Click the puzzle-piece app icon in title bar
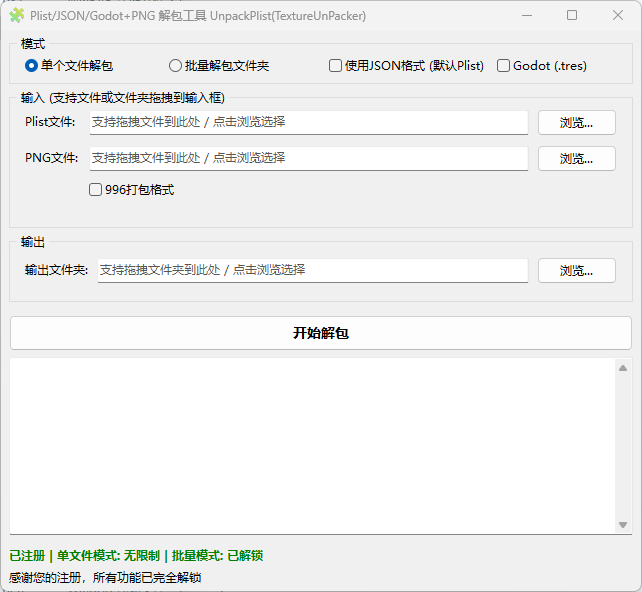Viewport: 642px width, 592px height. (16, 16)
